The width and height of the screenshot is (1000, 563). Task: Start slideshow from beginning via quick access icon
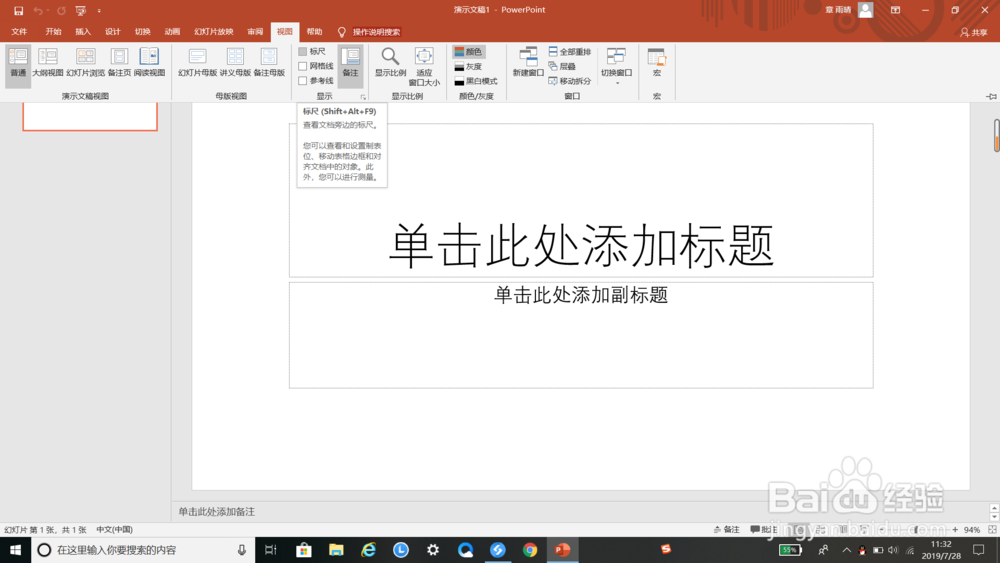(80, 11)
